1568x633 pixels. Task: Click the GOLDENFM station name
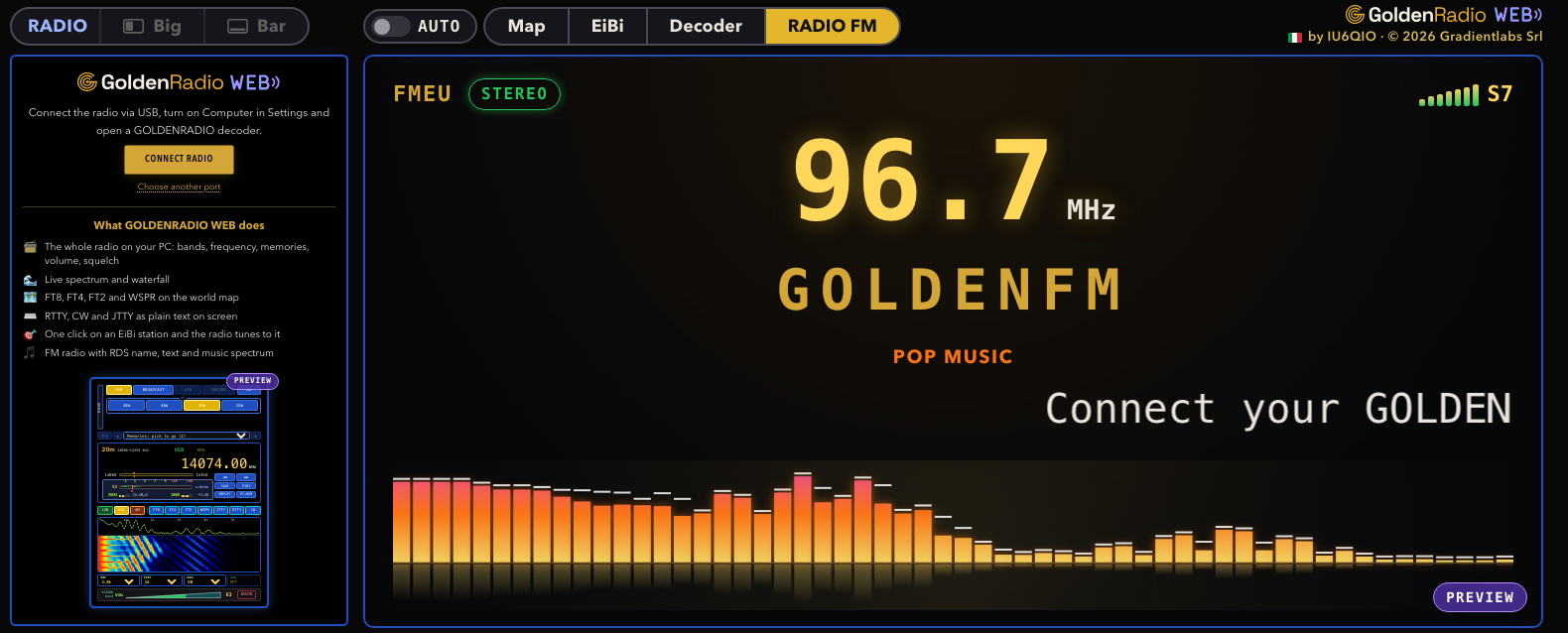click(951, 290)
